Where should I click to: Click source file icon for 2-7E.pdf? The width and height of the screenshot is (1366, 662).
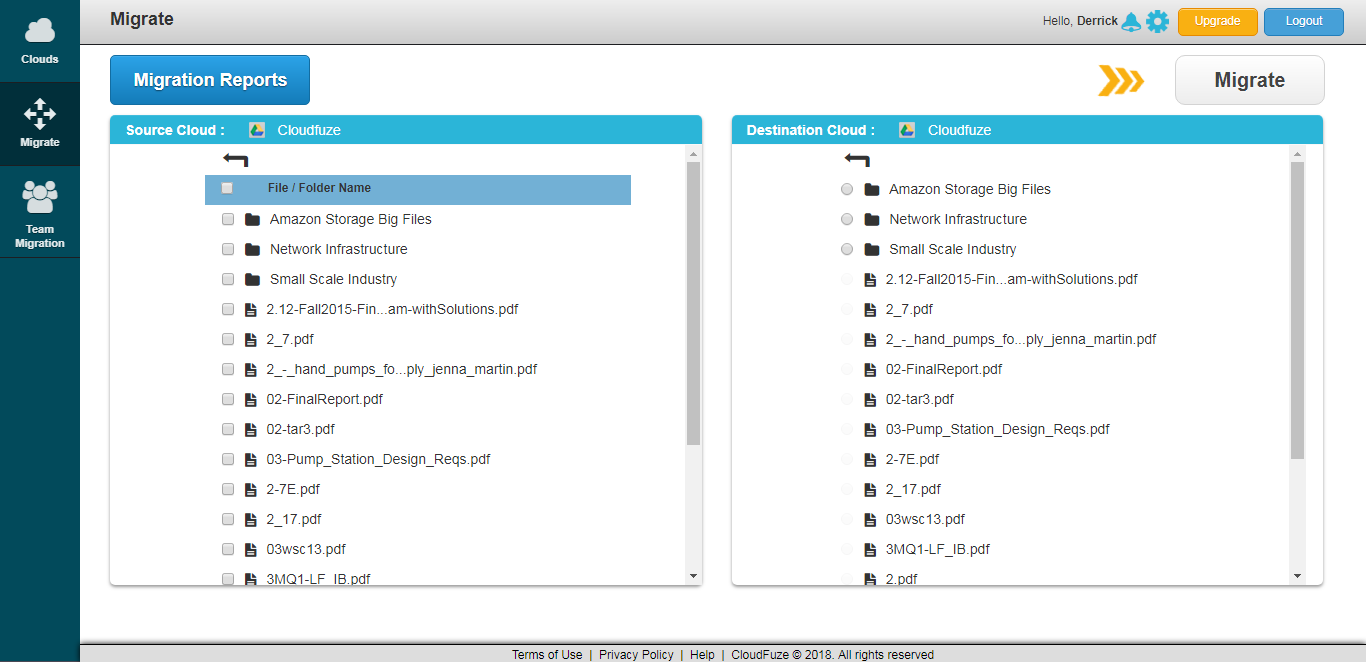[251, 489]
